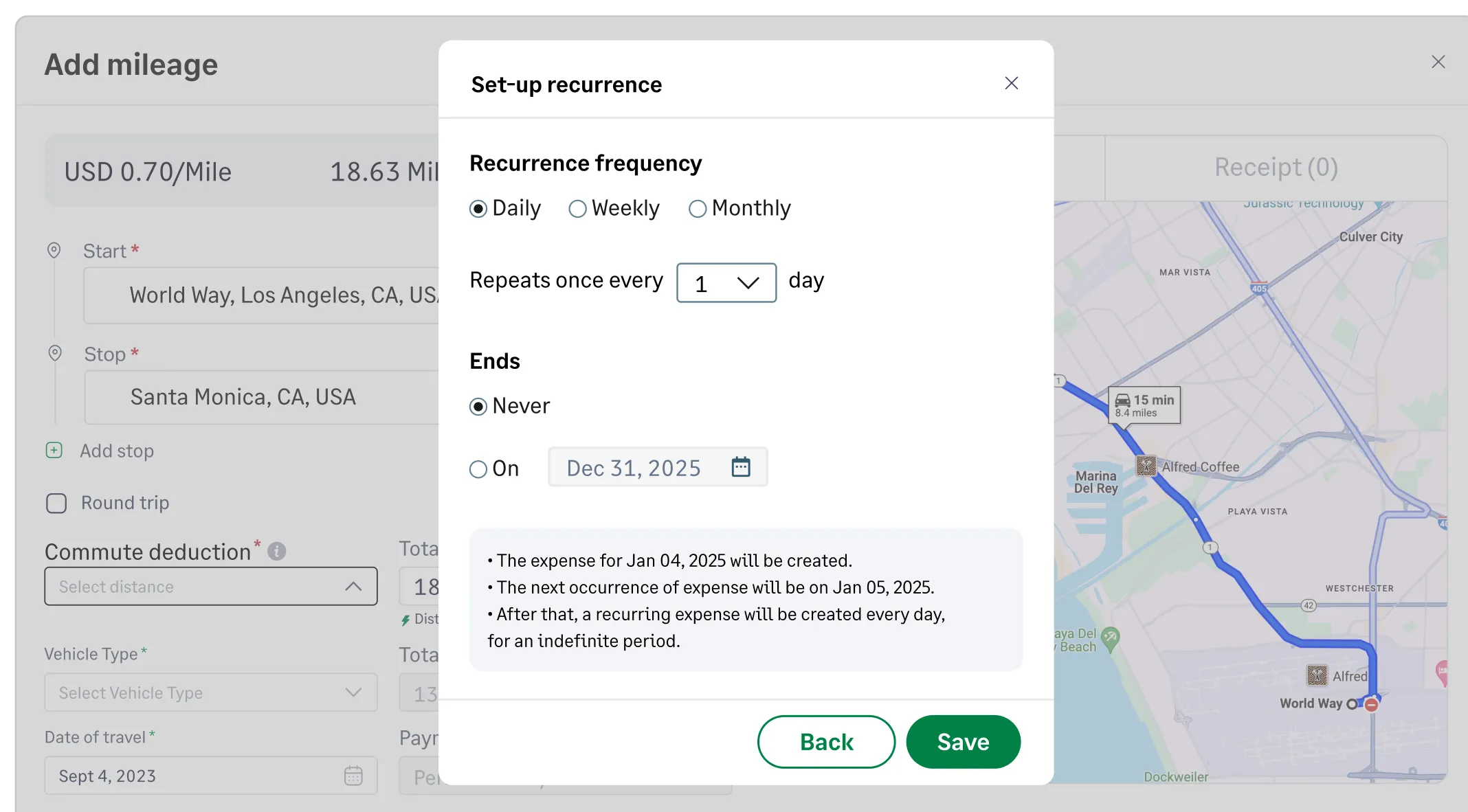Enable the Round trip checkbox
The image size is (1468, 812).
click(56, 503)
